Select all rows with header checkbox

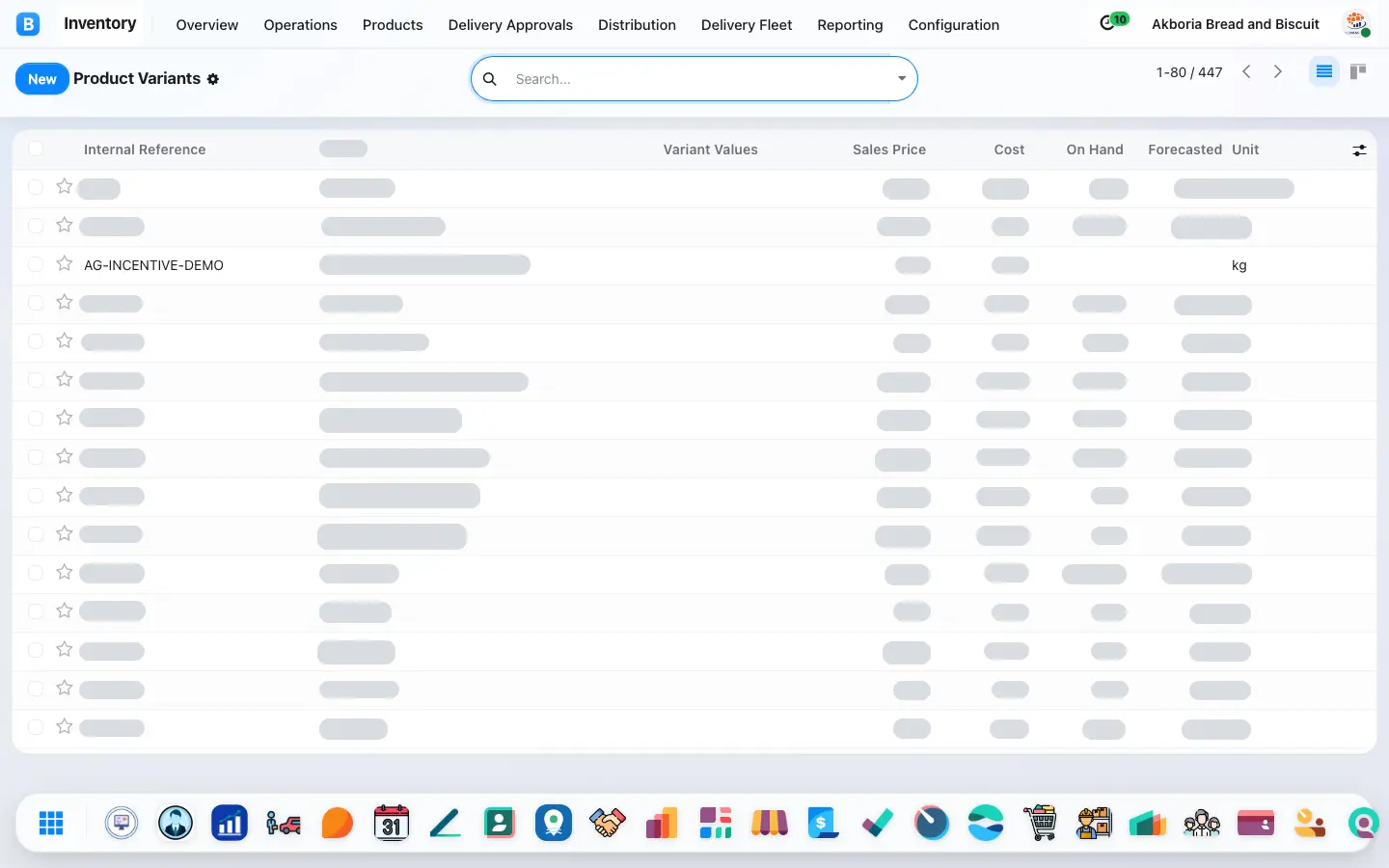click(36, 149)
